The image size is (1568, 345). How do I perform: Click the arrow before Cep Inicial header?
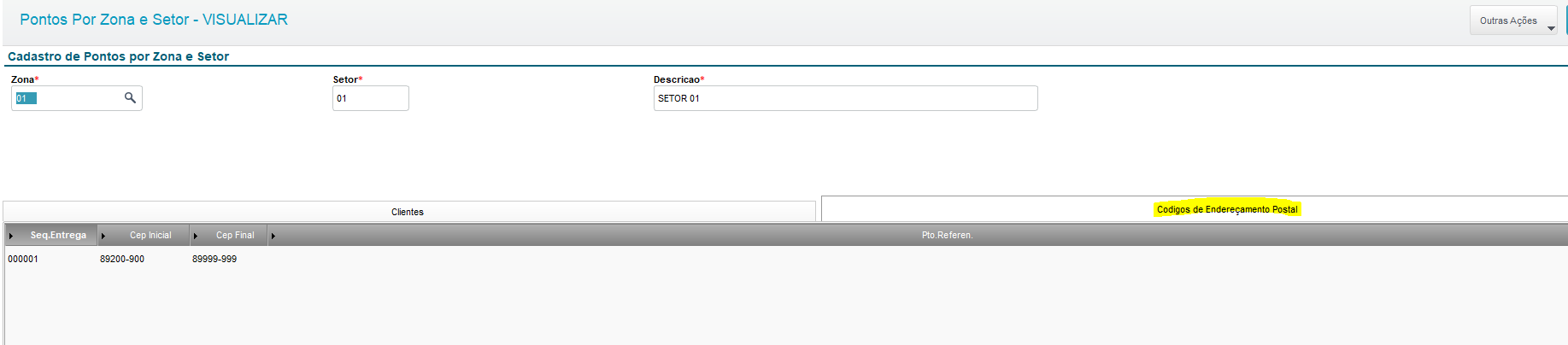click(x=103, y=236)
